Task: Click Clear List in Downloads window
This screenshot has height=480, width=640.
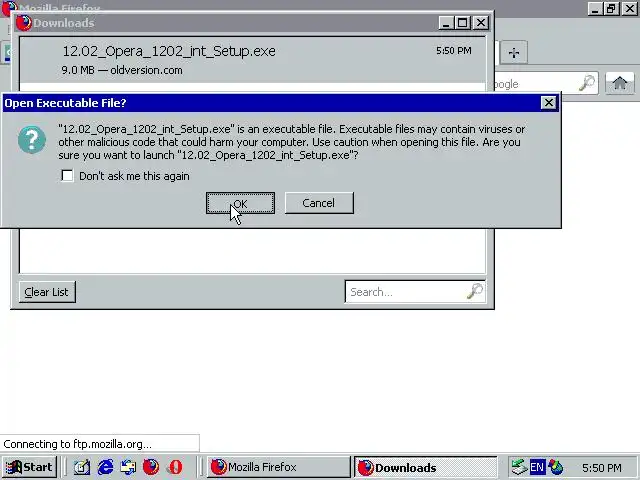Action: pyautogui.click(x=47, y=292)
